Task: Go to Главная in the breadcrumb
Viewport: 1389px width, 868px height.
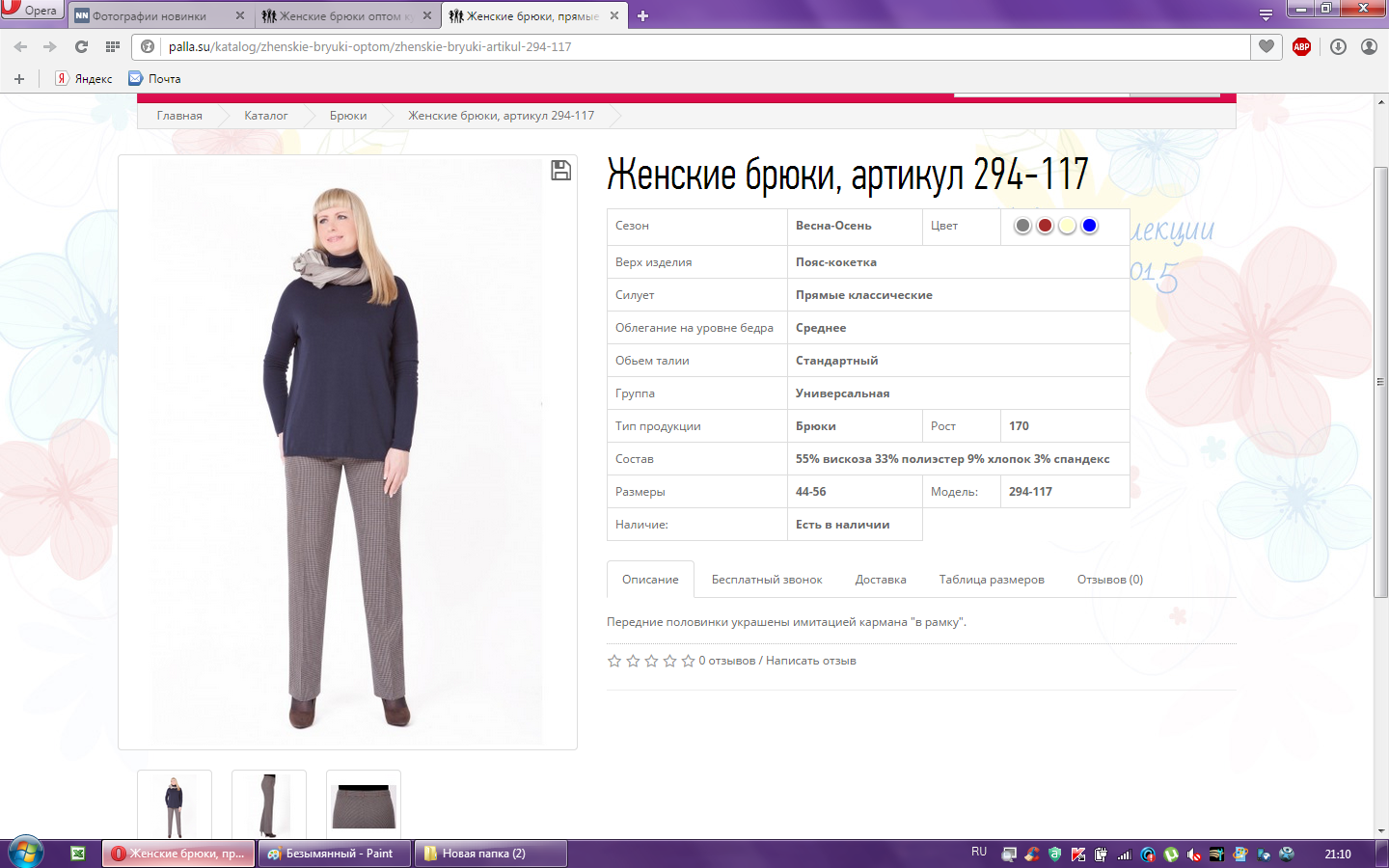Action: point(179,116)
